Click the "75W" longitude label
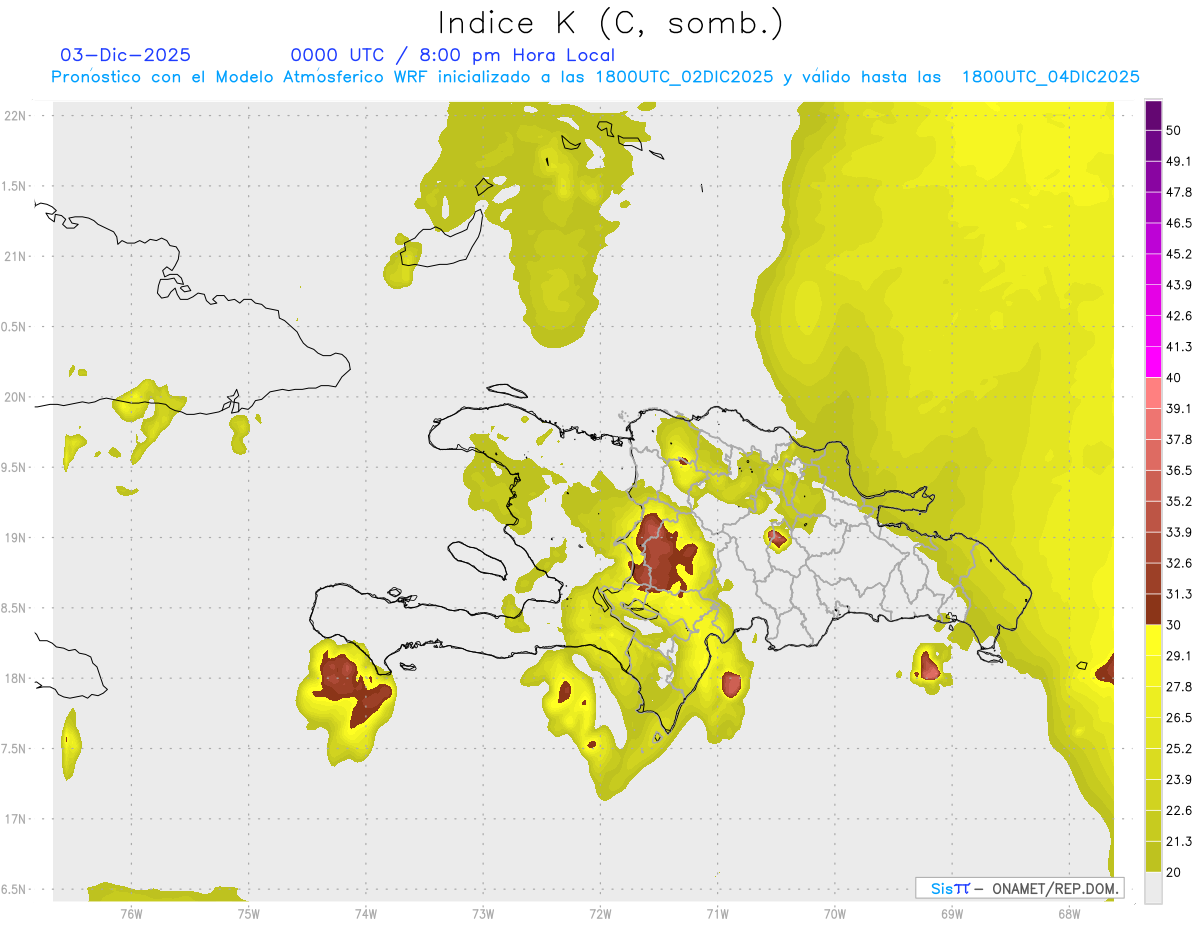This screenshot has width=1200, height=927. [248, 912]
